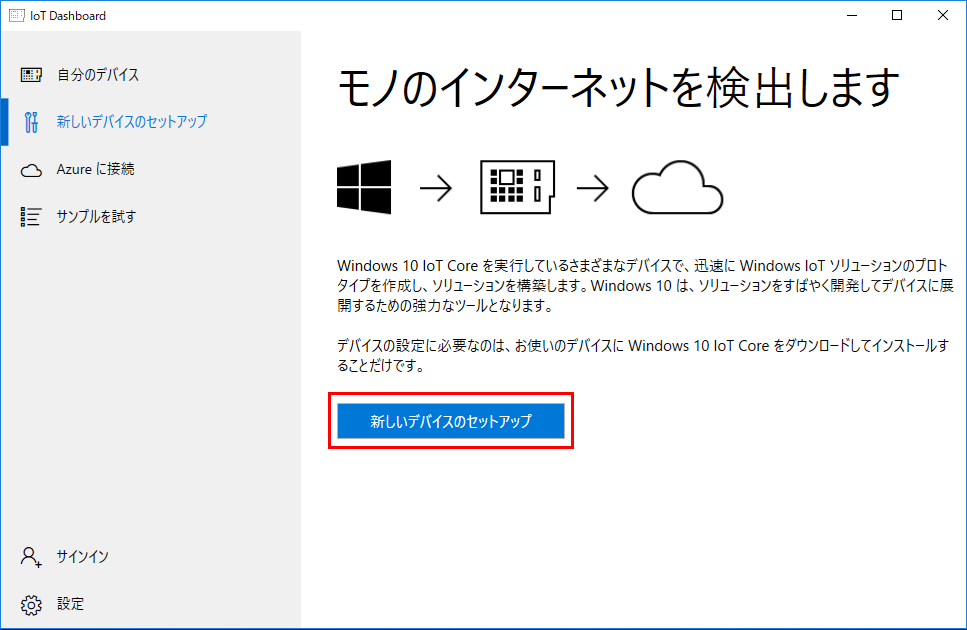Maximize the IoT Dashboard window
Image resolution: width=967 pixels, height=630 pixels.
897,15
